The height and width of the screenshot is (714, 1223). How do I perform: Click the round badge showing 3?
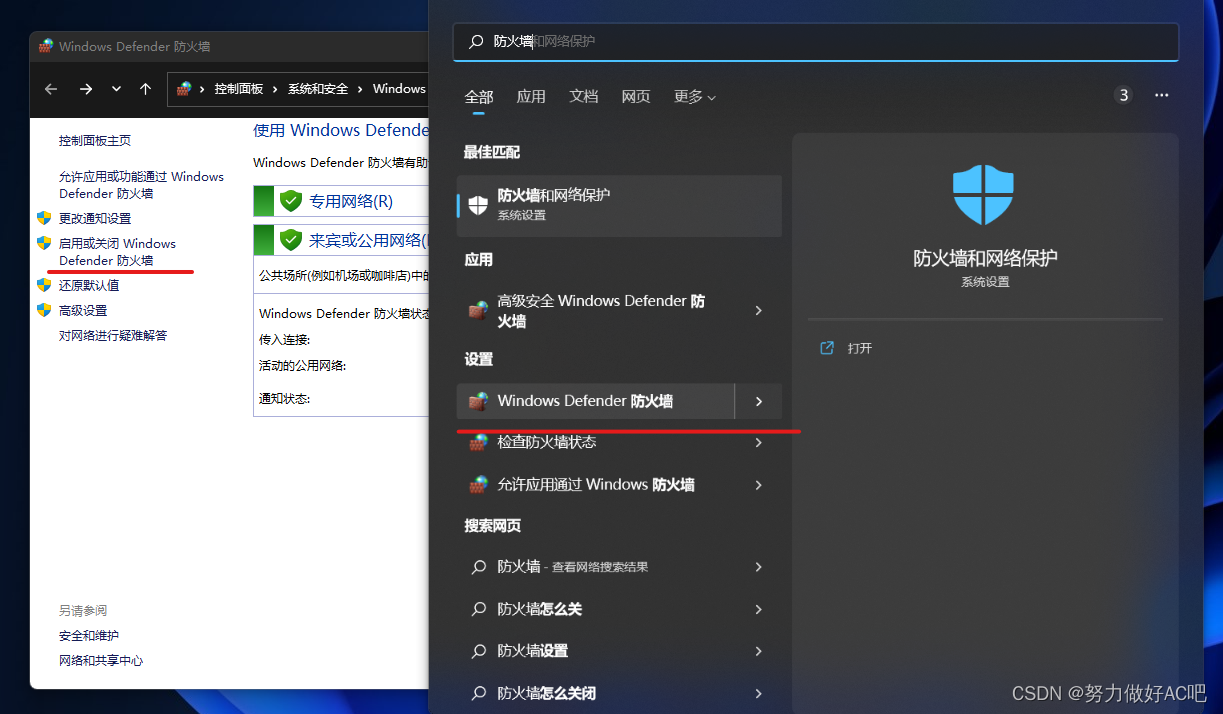point(1124,95)
